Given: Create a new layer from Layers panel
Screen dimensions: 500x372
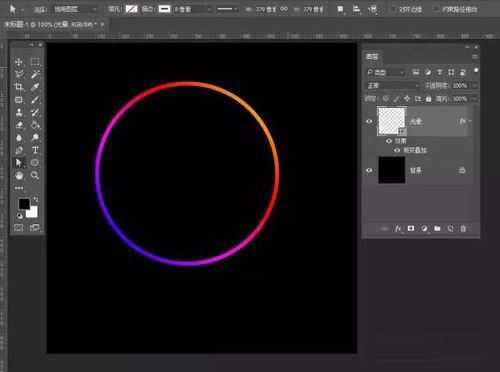Looking at the screenshot, I should point(450,229).
